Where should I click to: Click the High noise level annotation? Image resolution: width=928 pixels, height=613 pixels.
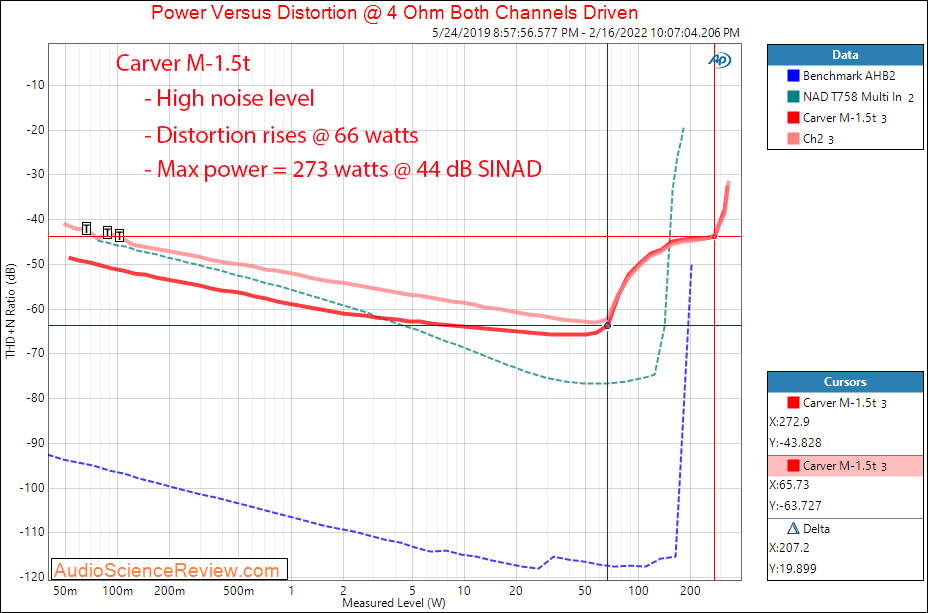230,98
